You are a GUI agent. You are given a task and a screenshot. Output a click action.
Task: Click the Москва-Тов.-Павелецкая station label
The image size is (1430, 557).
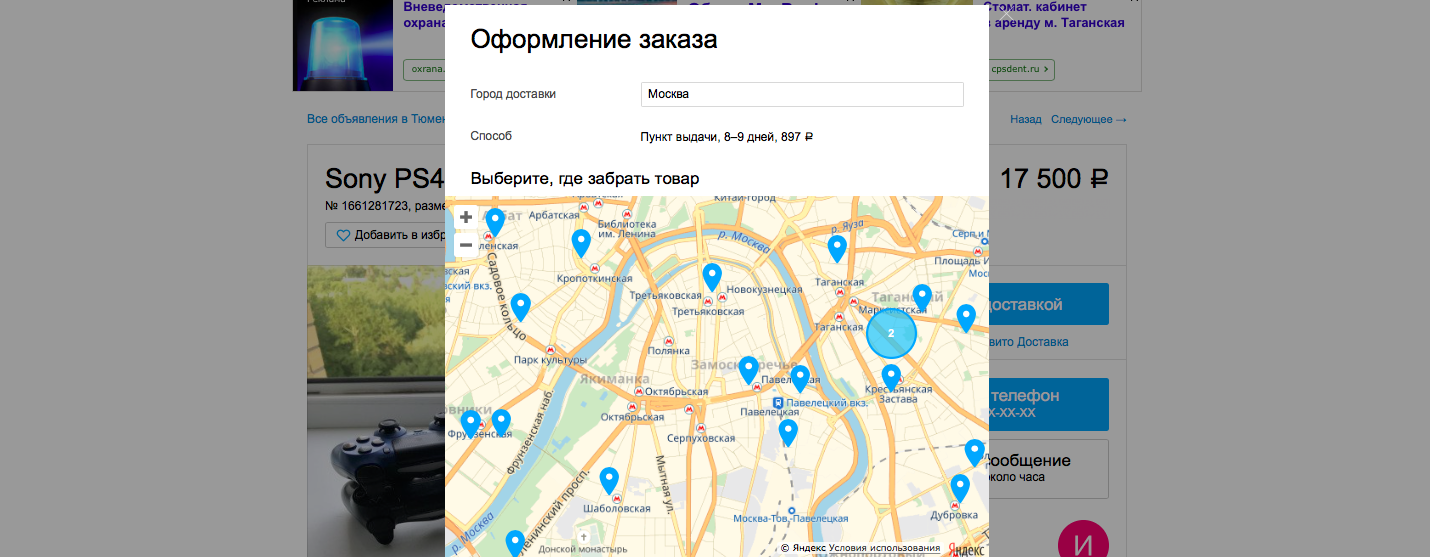(x=790, y=518)
